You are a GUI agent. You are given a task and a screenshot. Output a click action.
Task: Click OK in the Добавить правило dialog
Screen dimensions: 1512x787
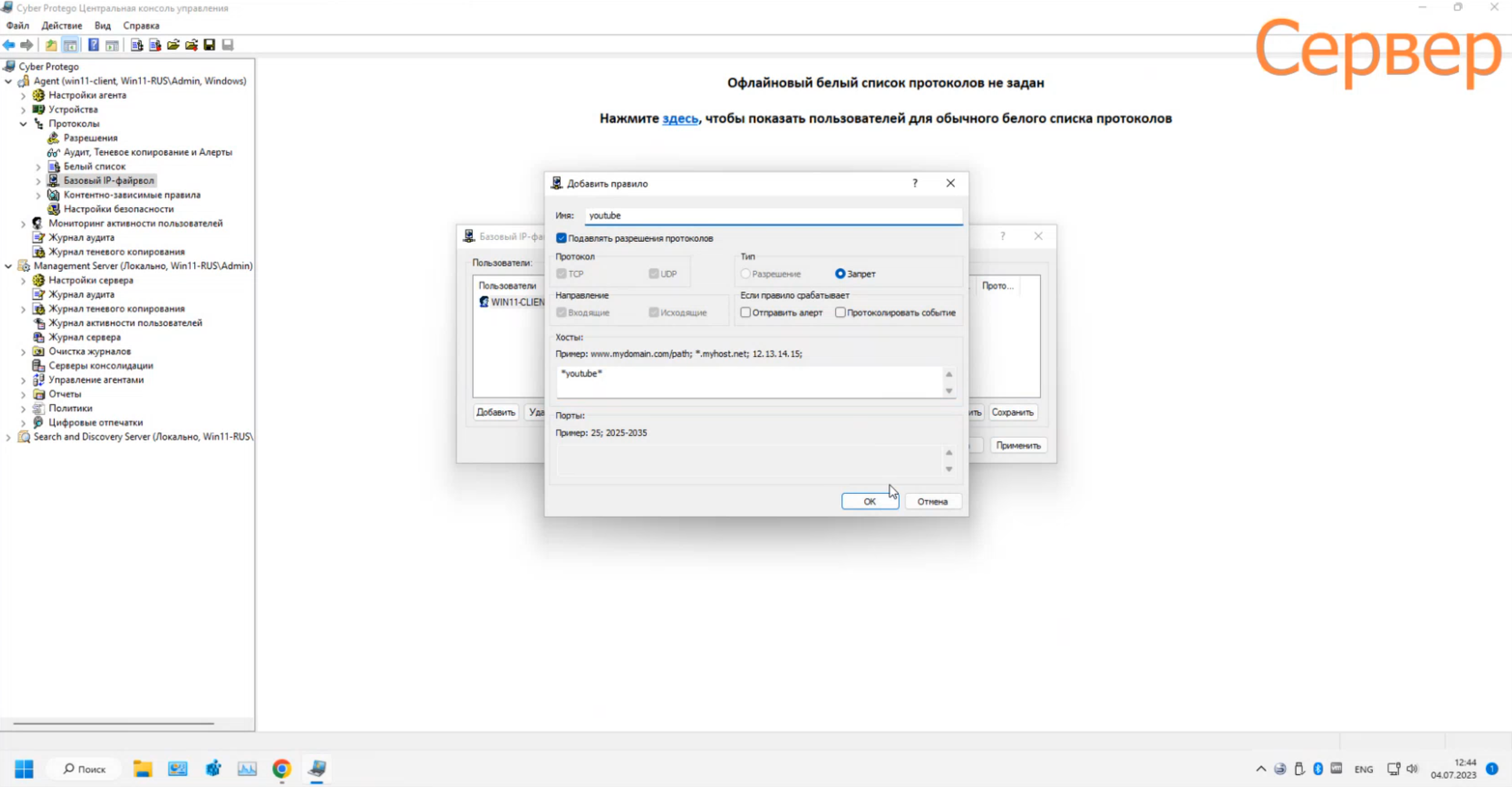click(x=869, y=501)
